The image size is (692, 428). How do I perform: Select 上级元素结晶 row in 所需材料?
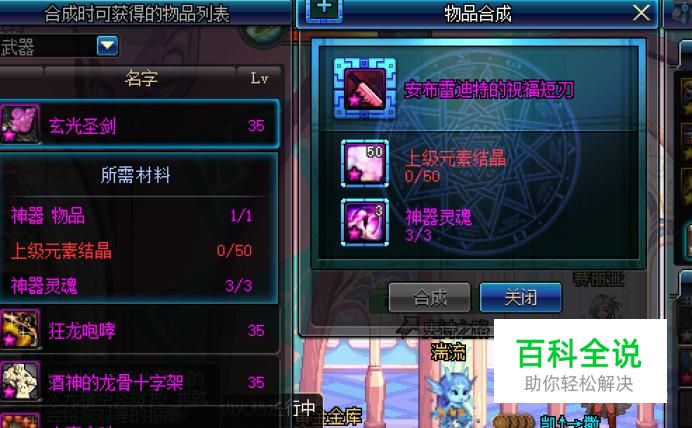coord(132,251)
